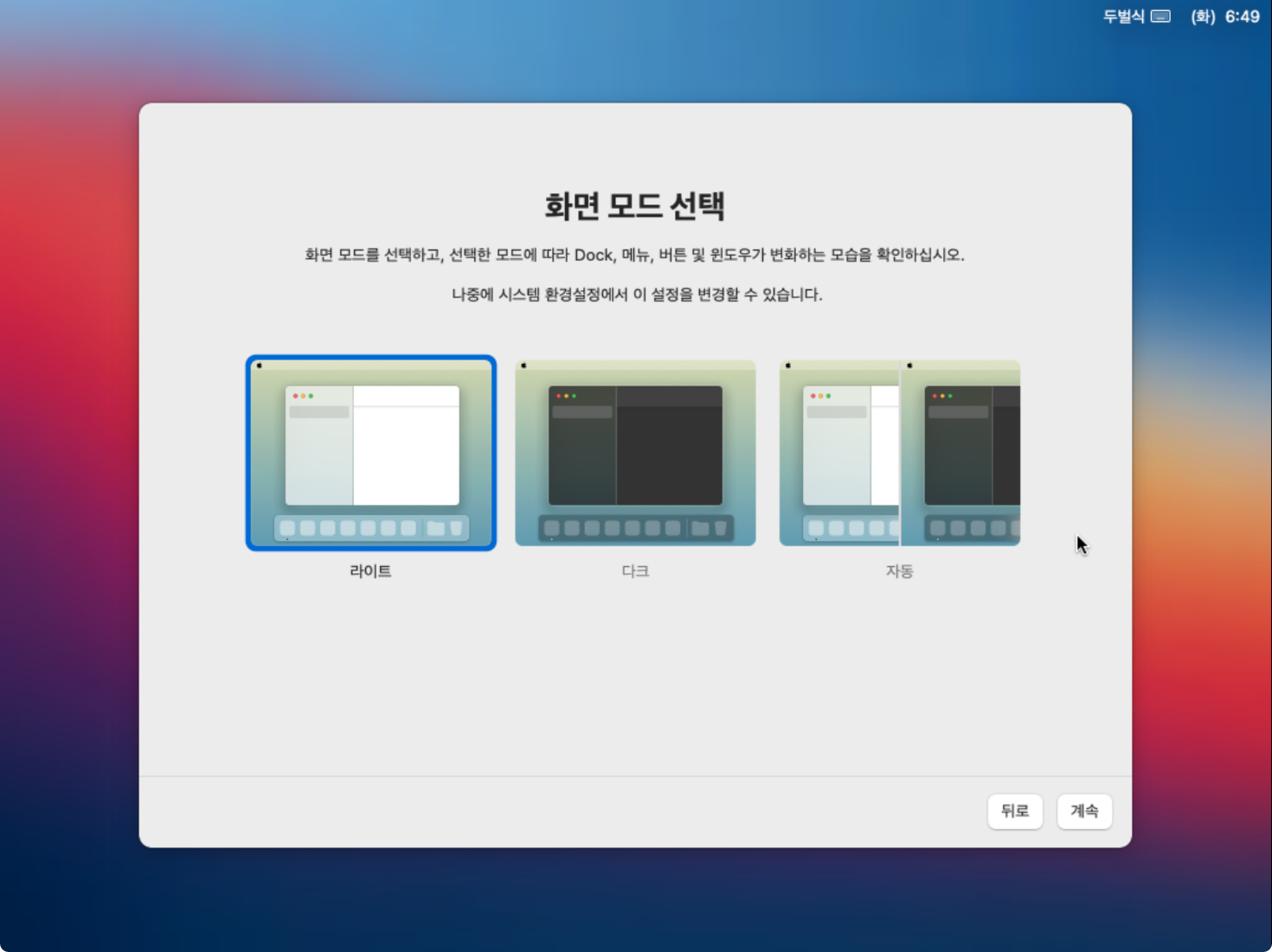The image size is (1272, 952).
Task: Click the keyboard icon in menu bar
Action: [x=1160, y=17]
